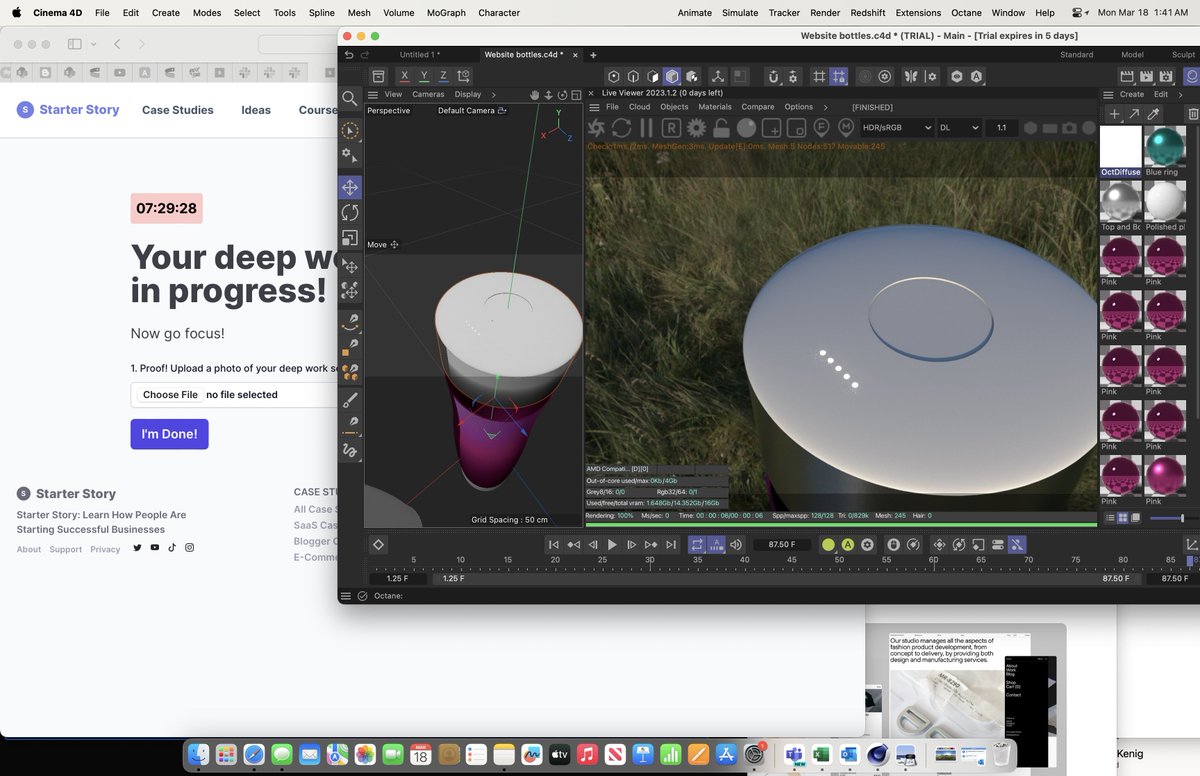The image size is (1200, 776).
Task: Delete material with the trash icon
Action: click(x=1191, y=115)
